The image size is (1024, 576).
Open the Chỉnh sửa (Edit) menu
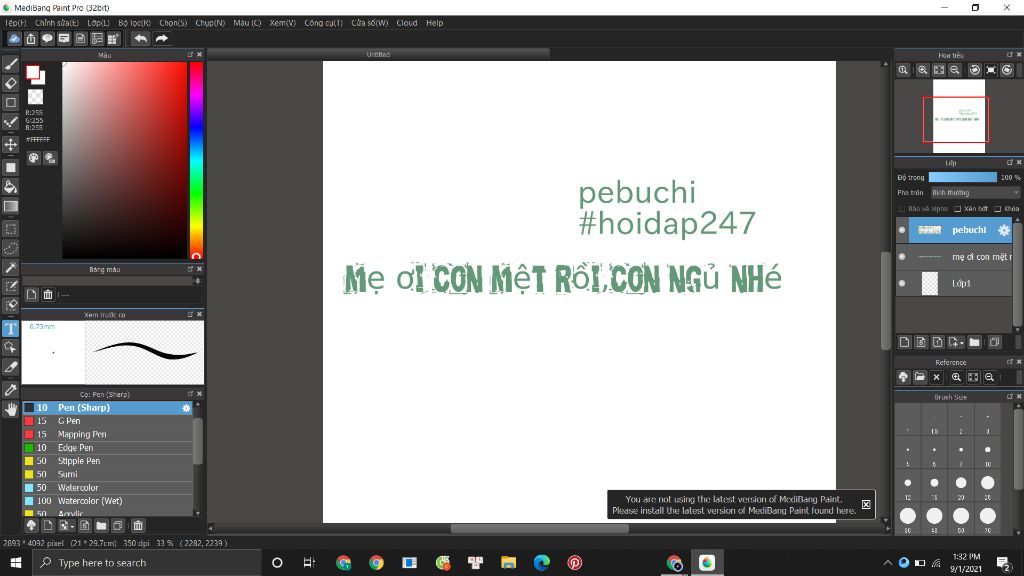[x=57, y=23]
